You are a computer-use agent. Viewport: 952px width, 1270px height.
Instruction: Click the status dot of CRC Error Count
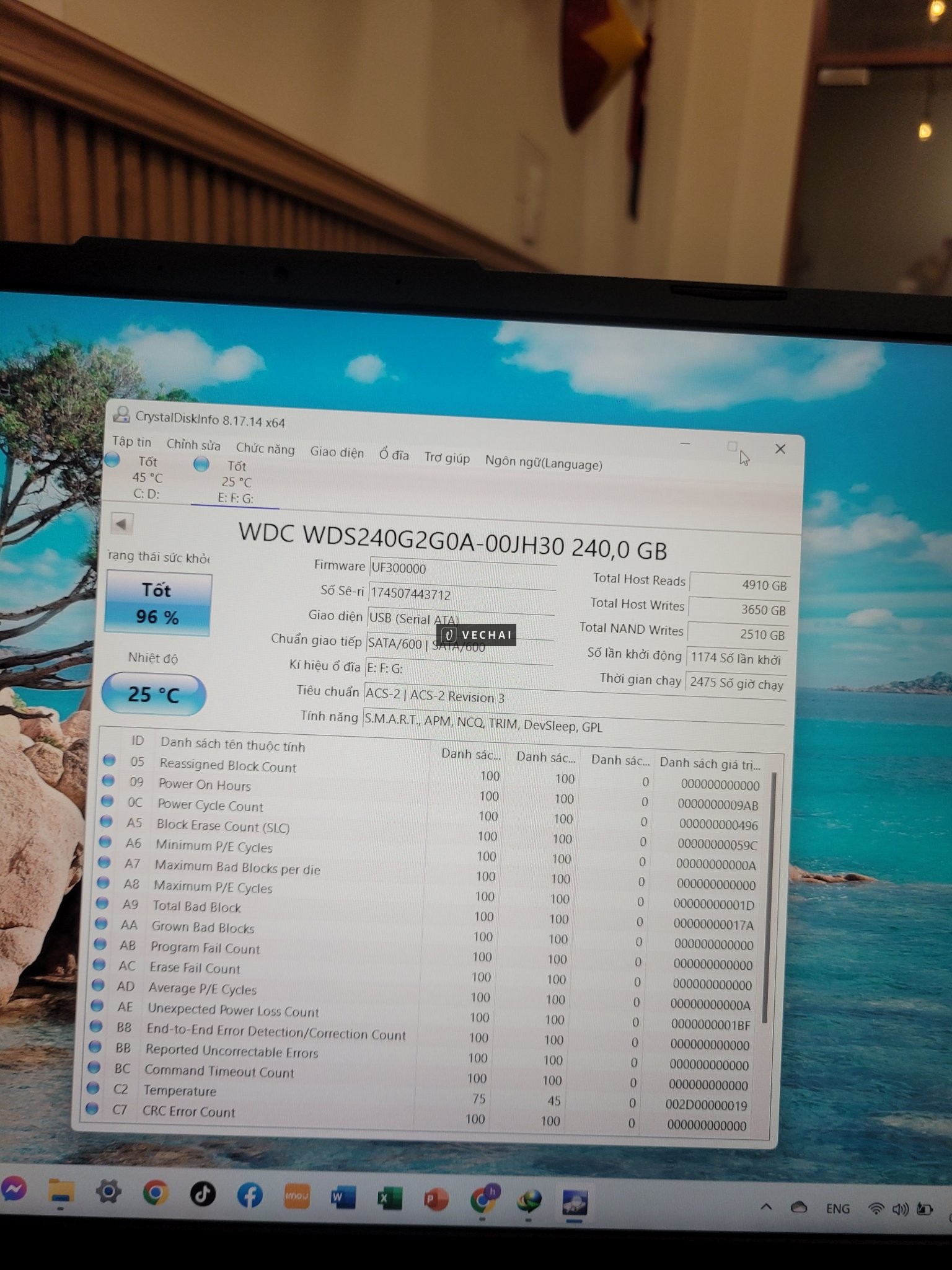92,1108
